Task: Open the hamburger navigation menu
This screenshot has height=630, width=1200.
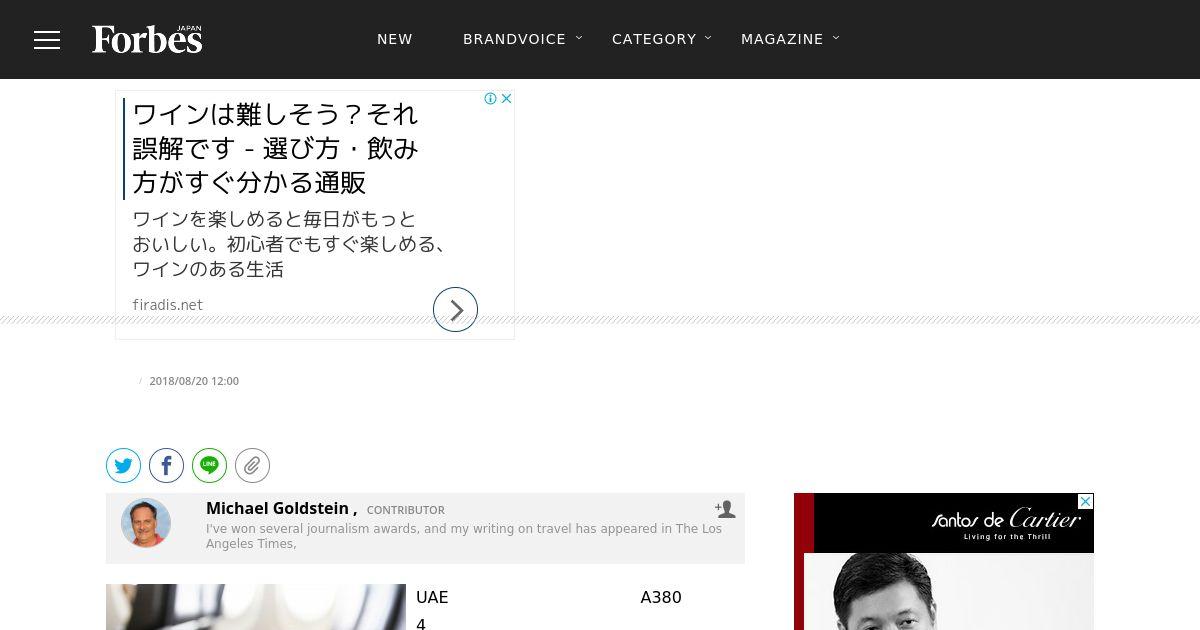Action: (47, 40)
